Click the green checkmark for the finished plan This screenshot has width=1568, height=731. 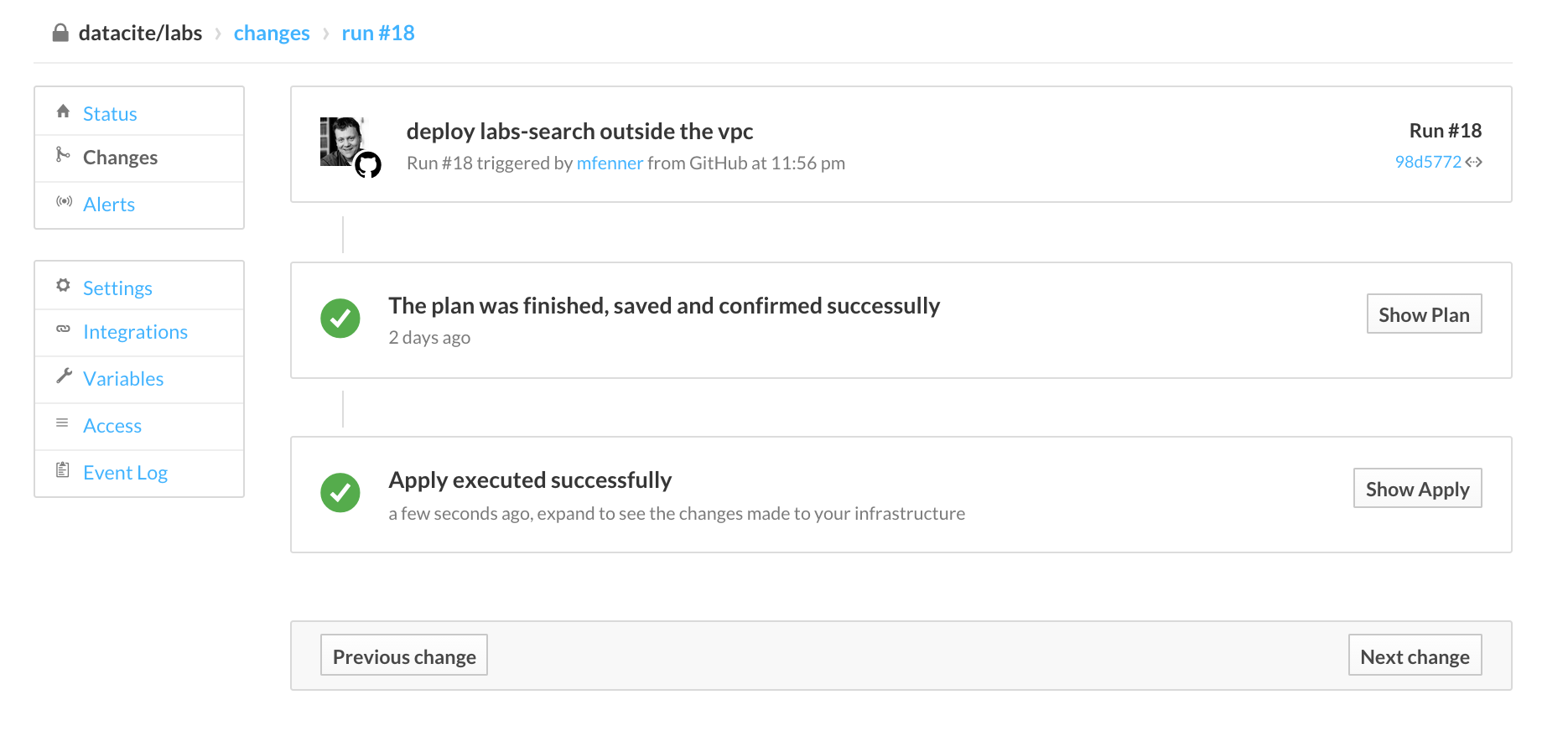(340, 319)
